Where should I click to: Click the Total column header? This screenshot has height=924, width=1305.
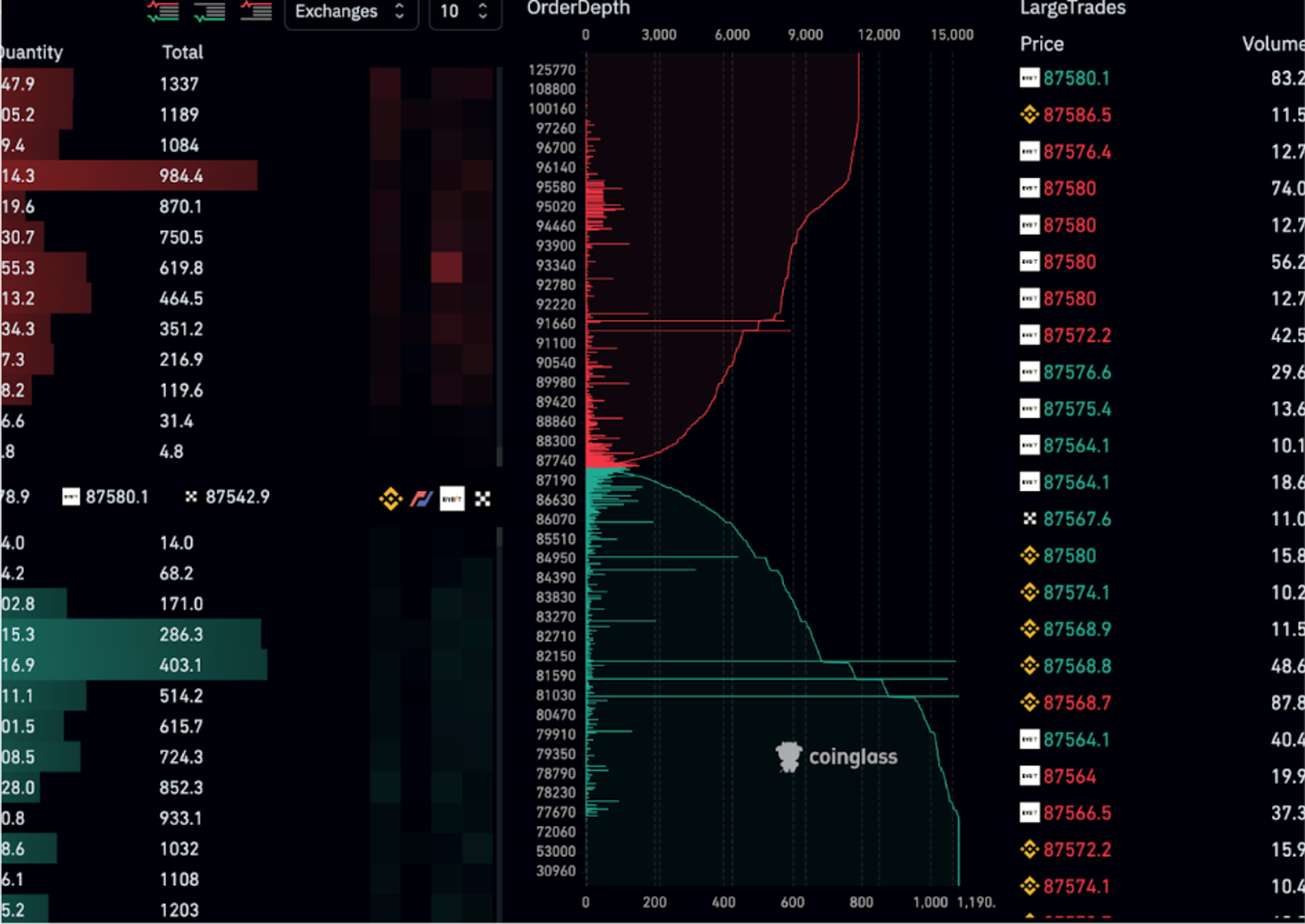pos(182,52)
